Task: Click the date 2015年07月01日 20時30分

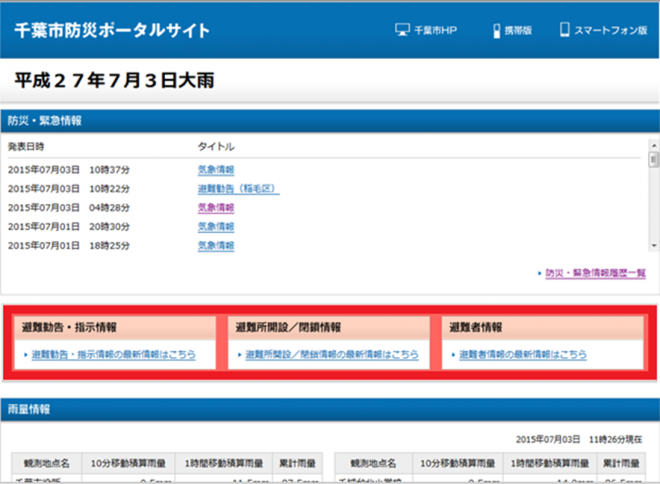Action: pyautogui.click(x=69, y=226)
